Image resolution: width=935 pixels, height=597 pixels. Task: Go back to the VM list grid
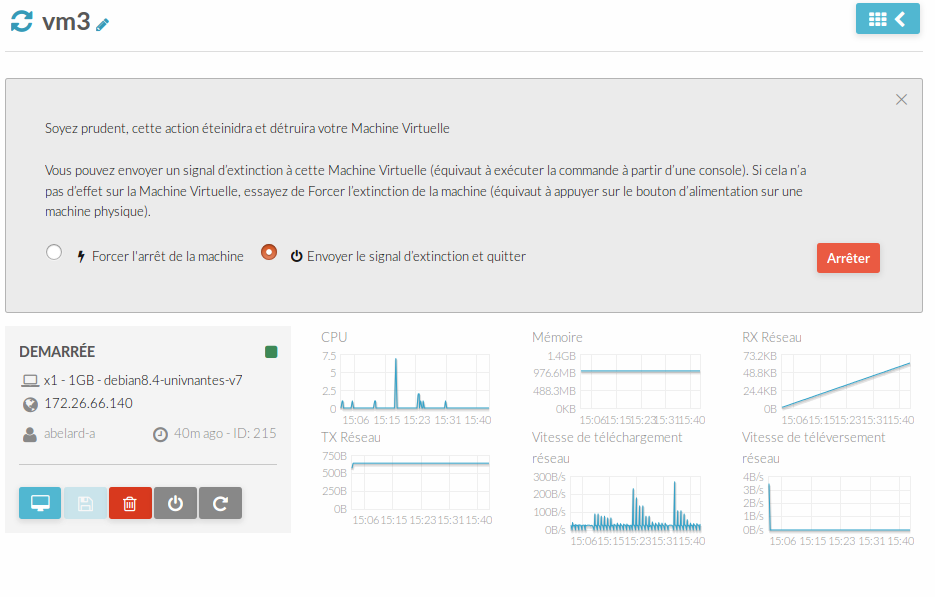tap(887, 19)
